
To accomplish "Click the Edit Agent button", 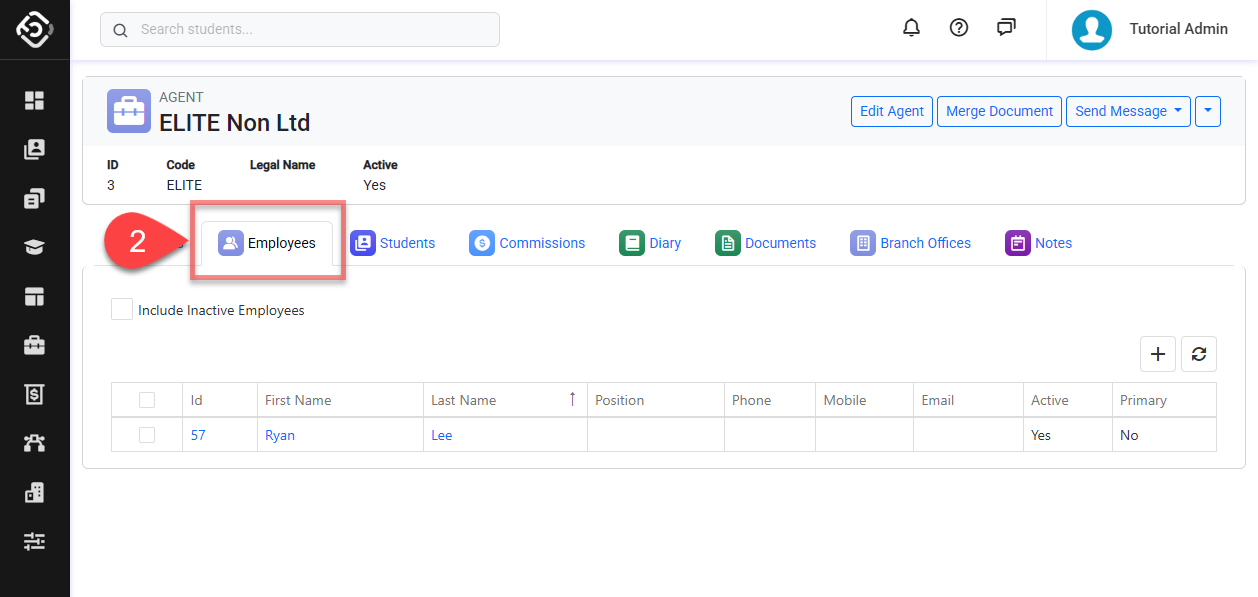I will (892, 111).
